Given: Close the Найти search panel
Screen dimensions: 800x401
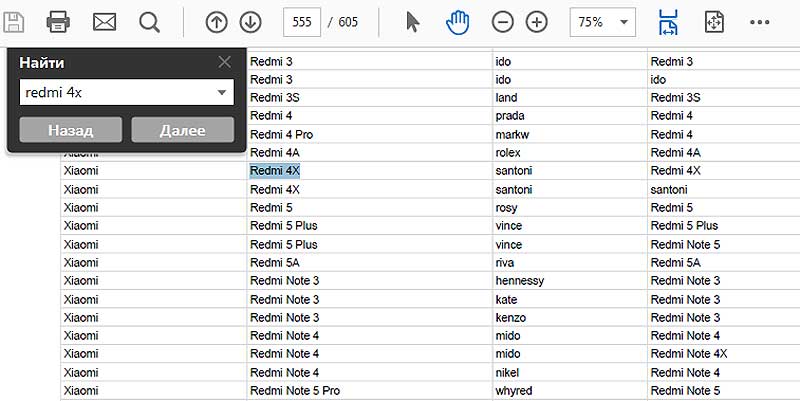Looking at the screenshot, I should tap(224, 62).
